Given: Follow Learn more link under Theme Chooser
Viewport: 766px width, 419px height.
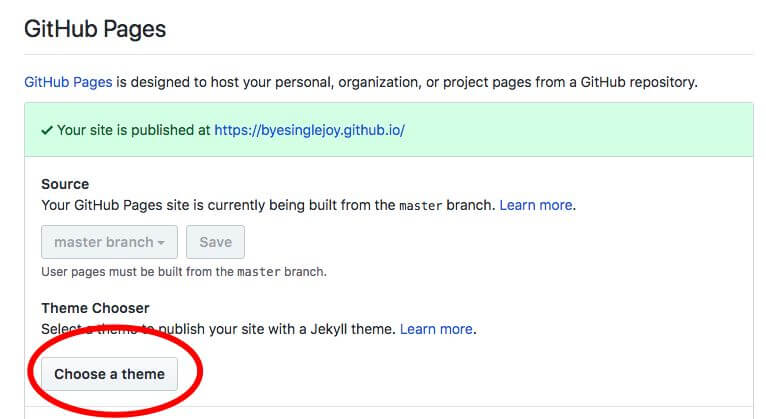Looking at the screenshot, I should [x=436, y=328].
